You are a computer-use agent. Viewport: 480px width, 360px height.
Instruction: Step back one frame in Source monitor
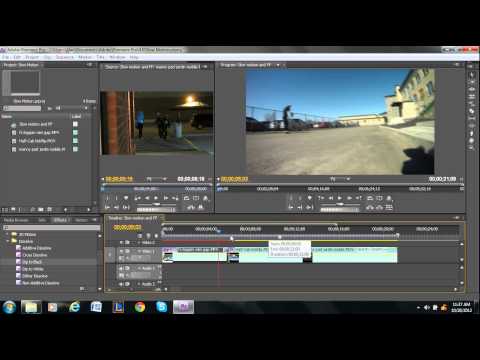[147, 198]
